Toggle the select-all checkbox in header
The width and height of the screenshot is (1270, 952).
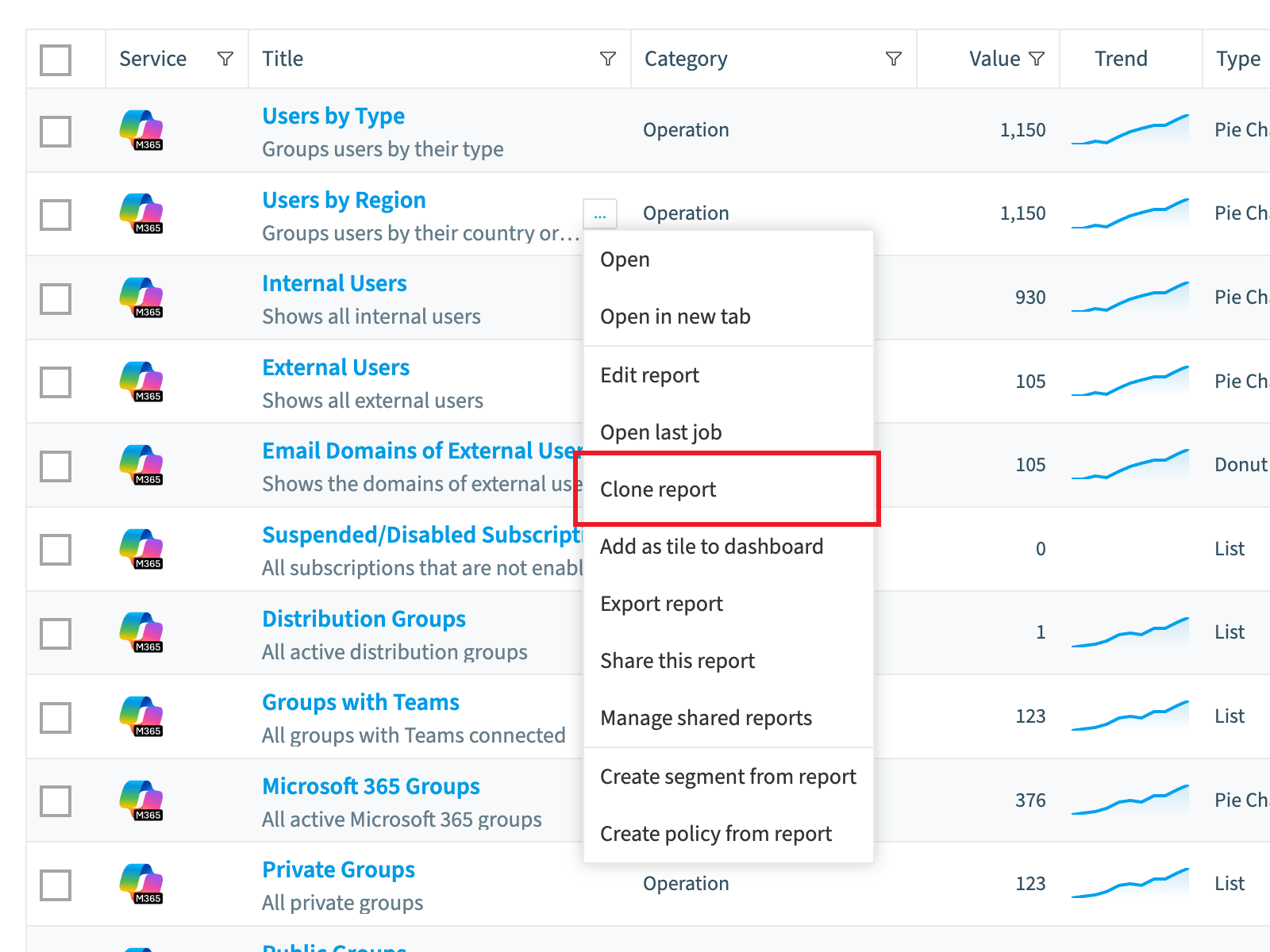pos(56,59)
